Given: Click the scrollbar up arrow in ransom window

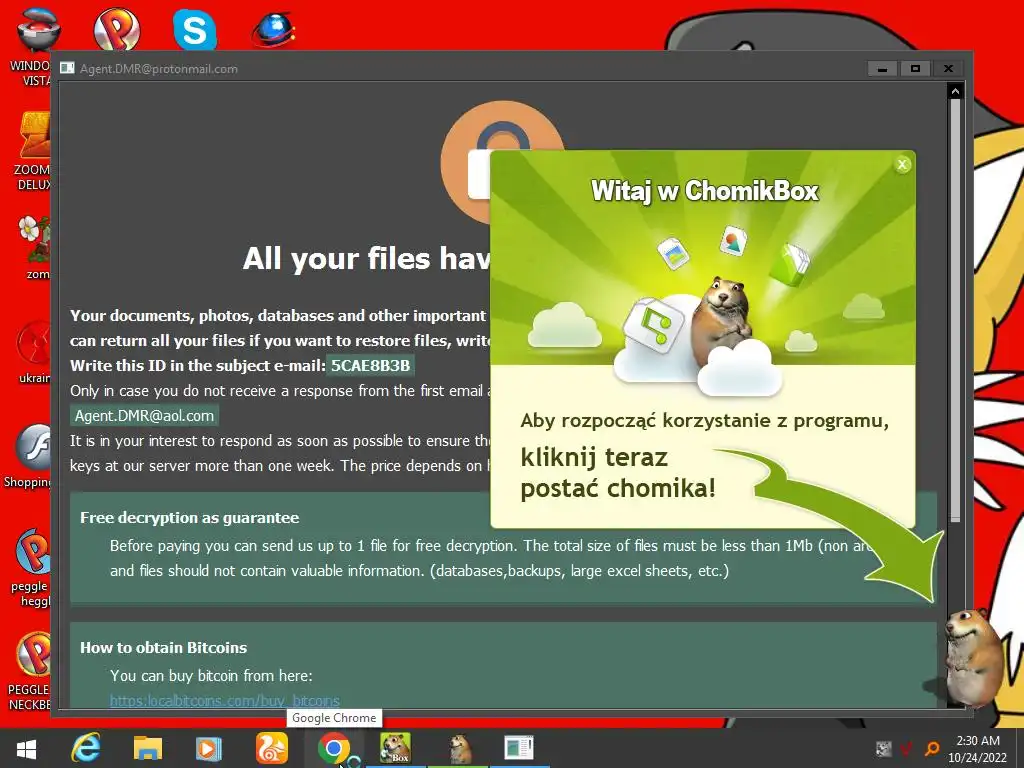Looking at the screenshot, I should tap(955, 91).
